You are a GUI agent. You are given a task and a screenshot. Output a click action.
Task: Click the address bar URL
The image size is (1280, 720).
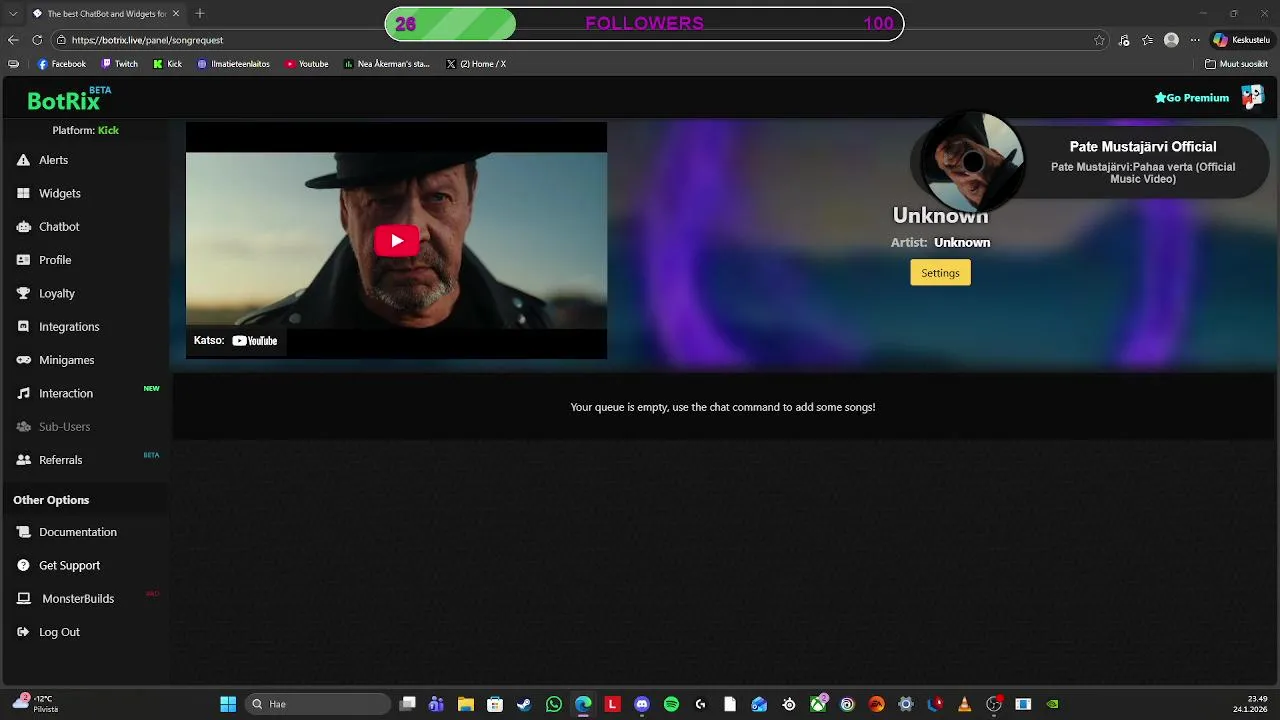147,40
